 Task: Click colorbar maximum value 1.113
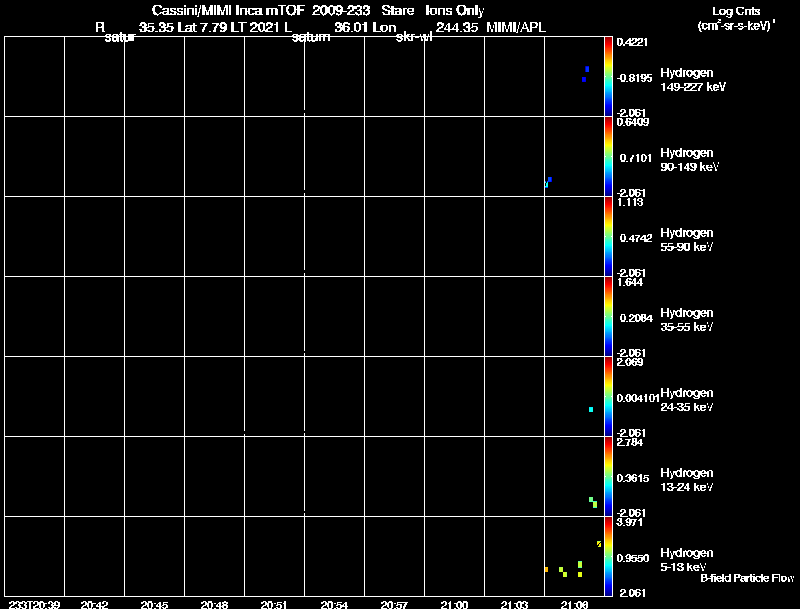630,202
